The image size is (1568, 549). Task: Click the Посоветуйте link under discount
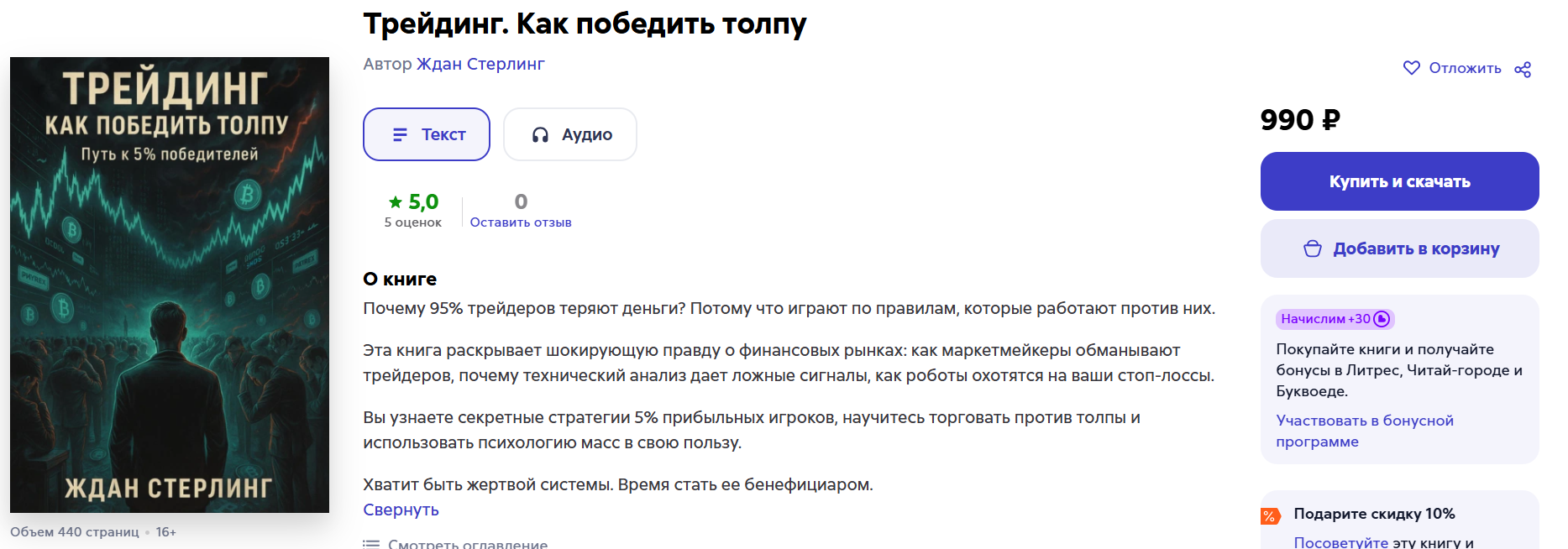pyautogui.click(x=1340, y=542)
